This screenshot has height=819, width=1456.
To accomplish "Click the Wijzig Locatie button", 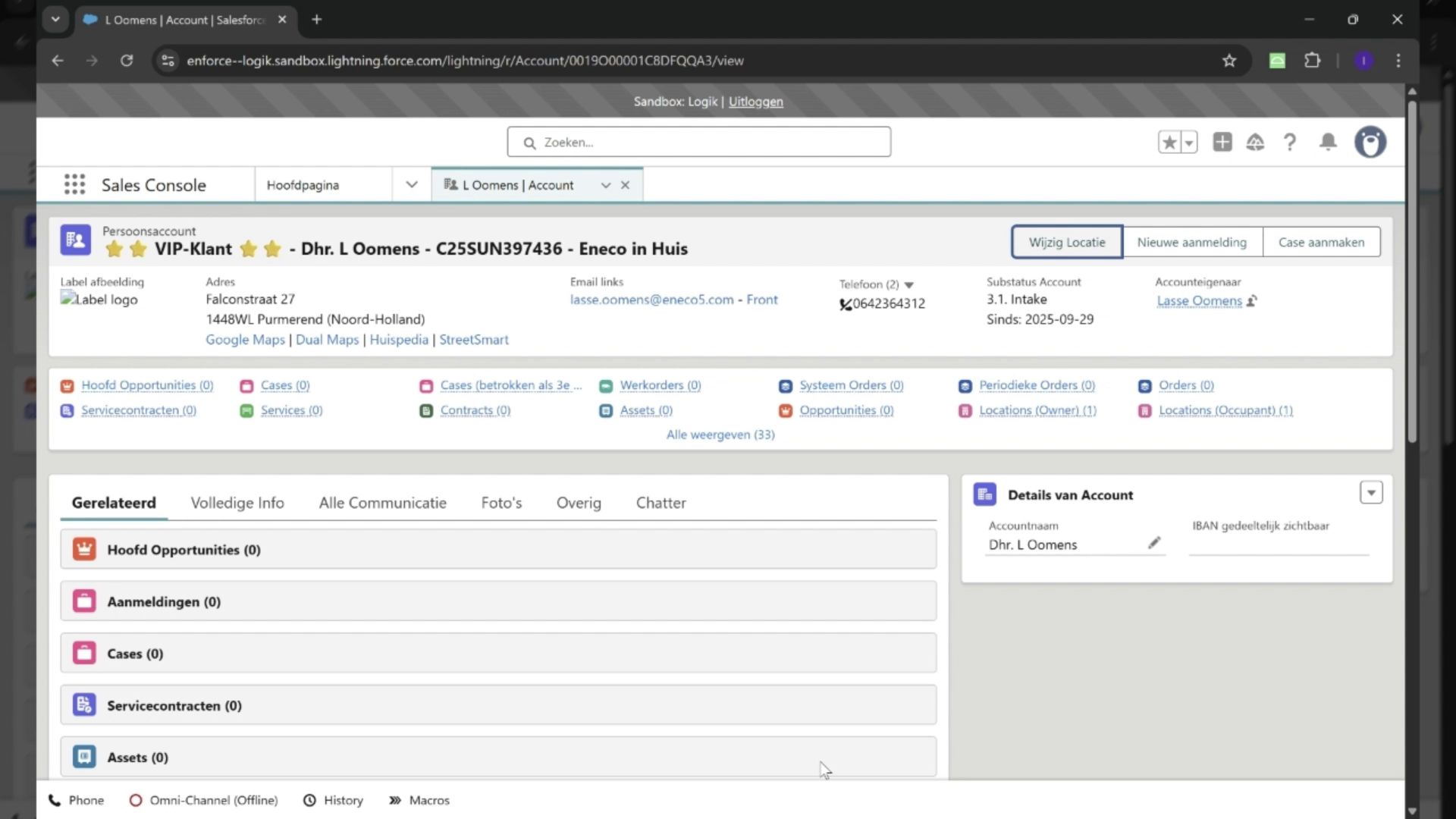I will [x=1065, y=241].
